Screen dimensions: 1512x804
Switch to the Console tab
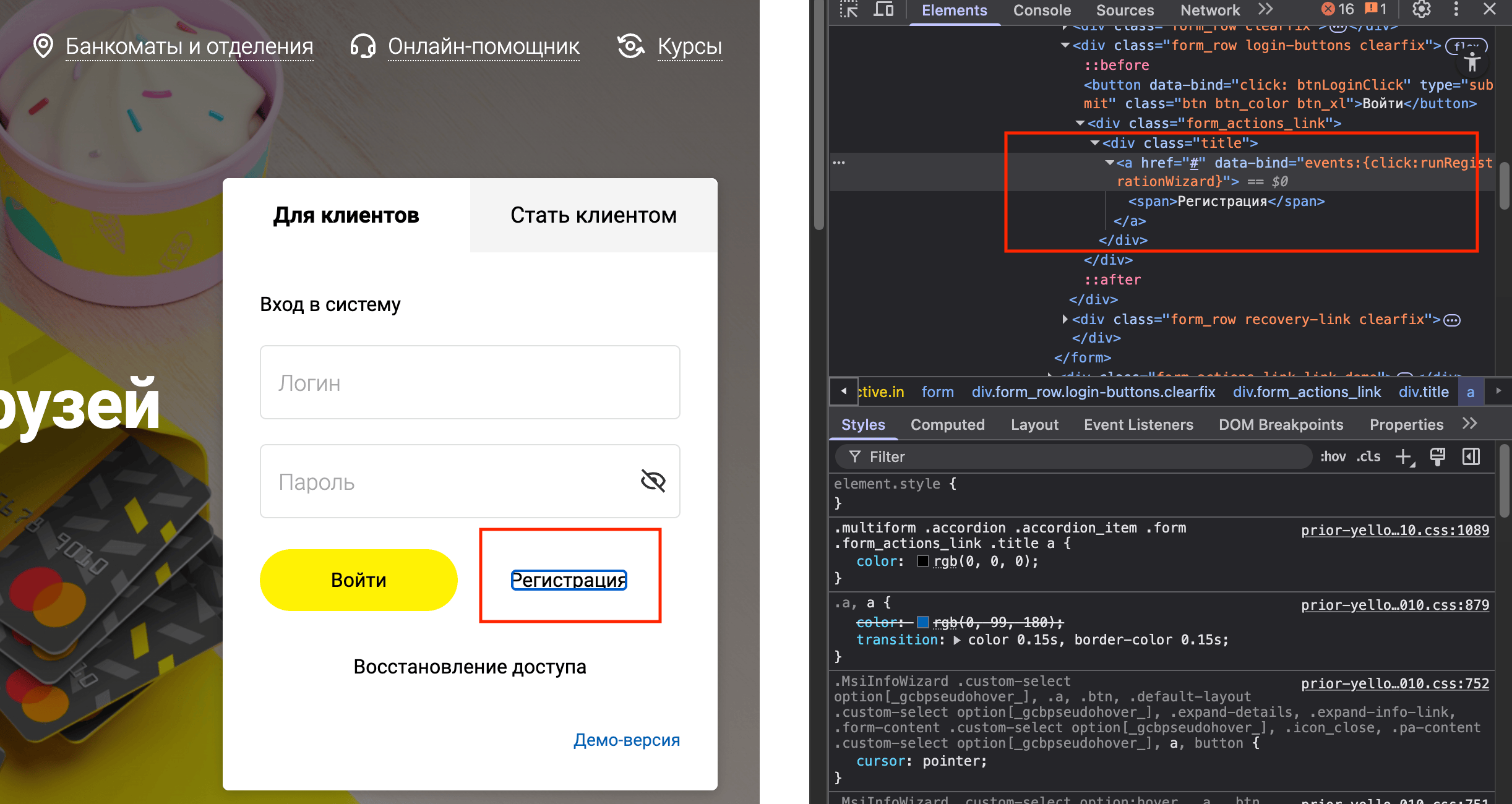point(1042,11)
